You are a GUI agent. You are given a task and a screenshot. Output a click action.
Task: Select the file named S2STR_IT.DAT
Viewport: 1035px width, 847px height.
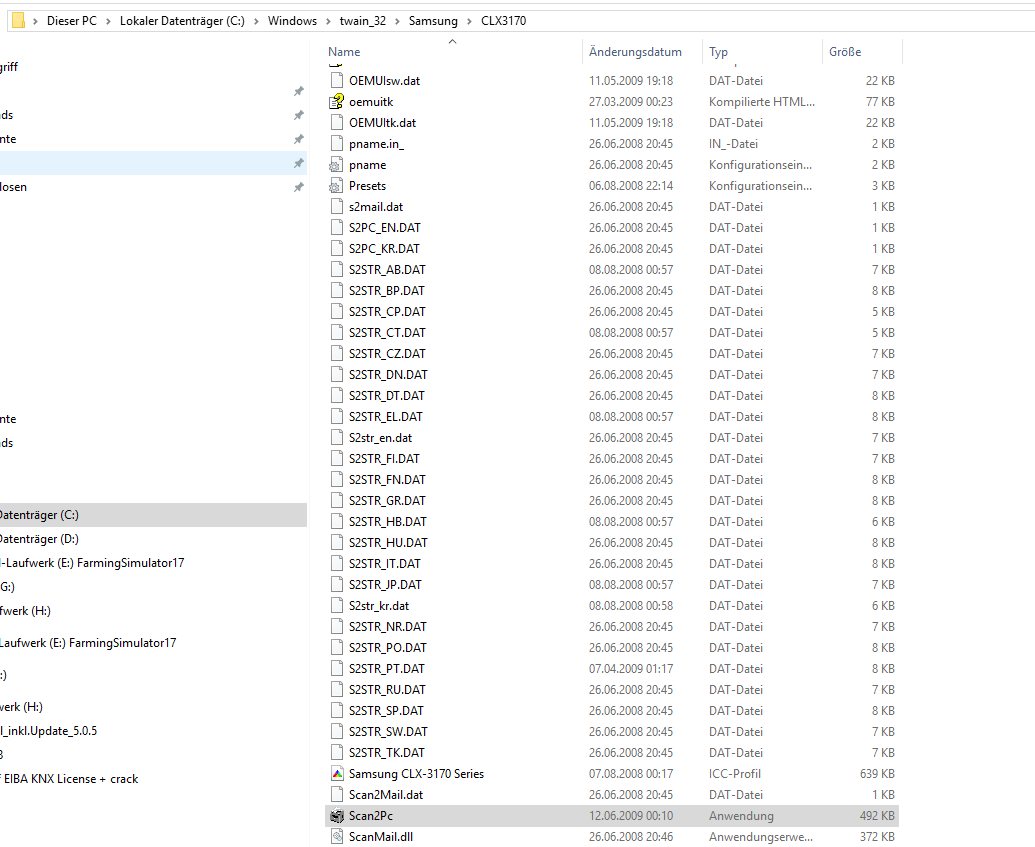pos(385,564)
